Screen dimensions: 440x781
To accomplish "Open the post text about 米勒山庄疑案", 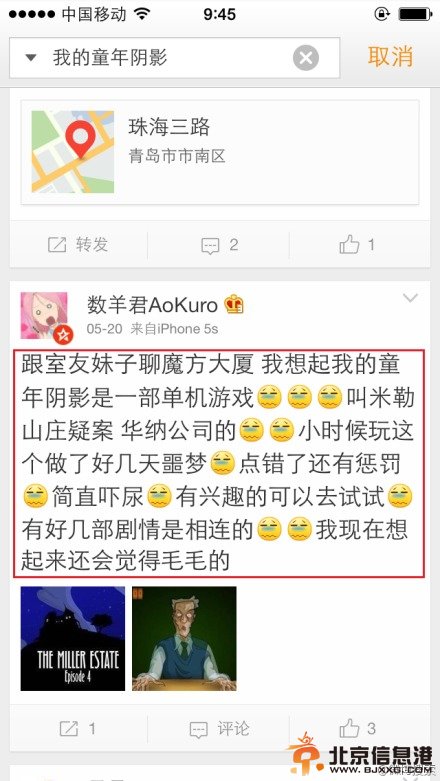I will tap(219, 464).
